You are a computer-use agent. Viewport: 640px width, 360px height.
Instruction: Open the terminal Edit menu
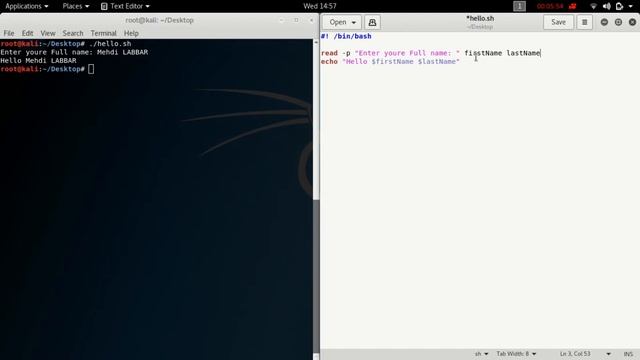(x=27, y=33)
